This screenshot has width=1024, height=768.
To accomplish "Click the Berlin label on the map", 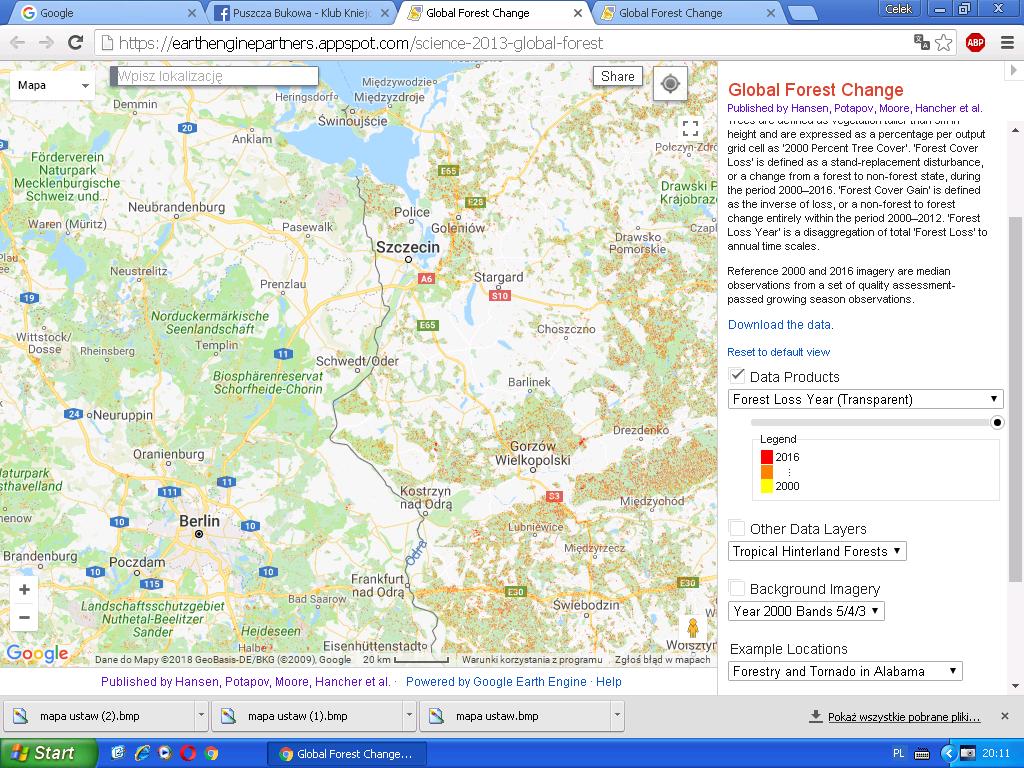I will pos(199,520).
